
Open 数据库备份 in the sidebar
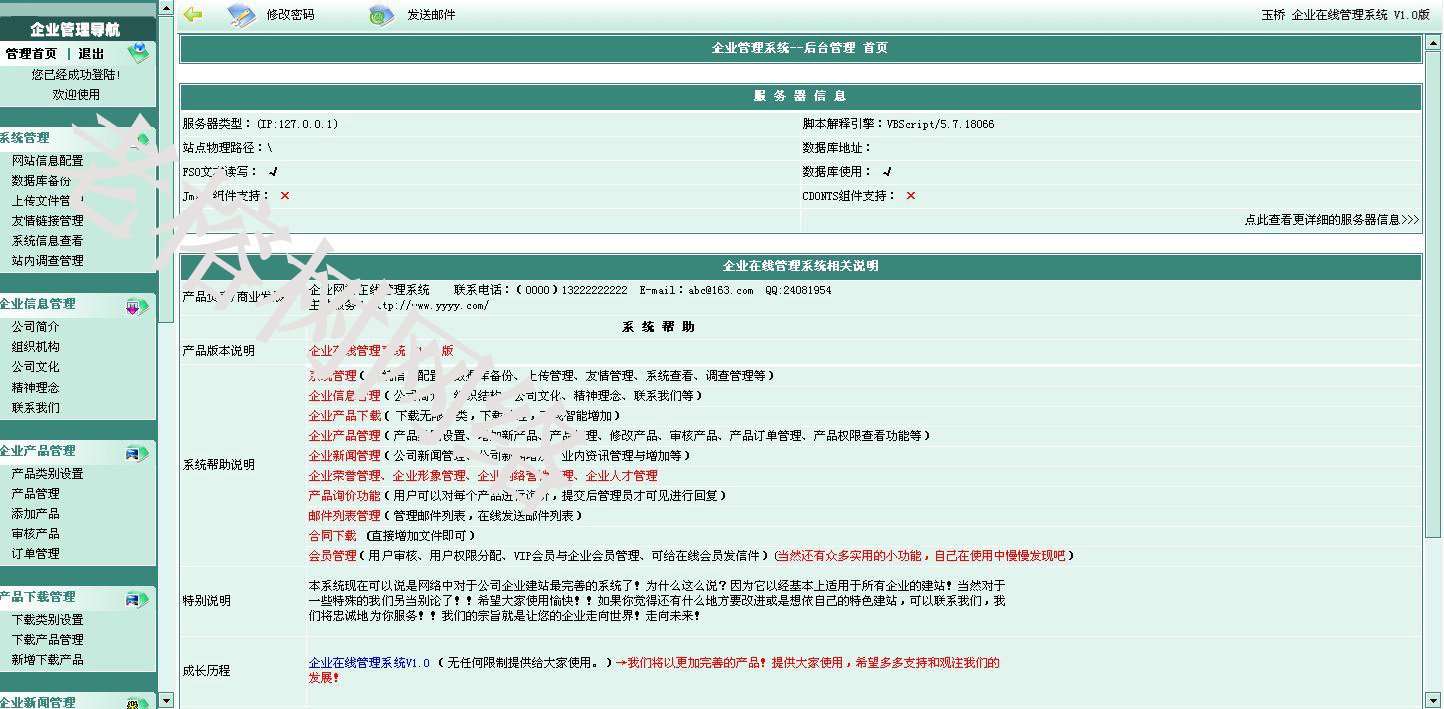pos(42,181)
